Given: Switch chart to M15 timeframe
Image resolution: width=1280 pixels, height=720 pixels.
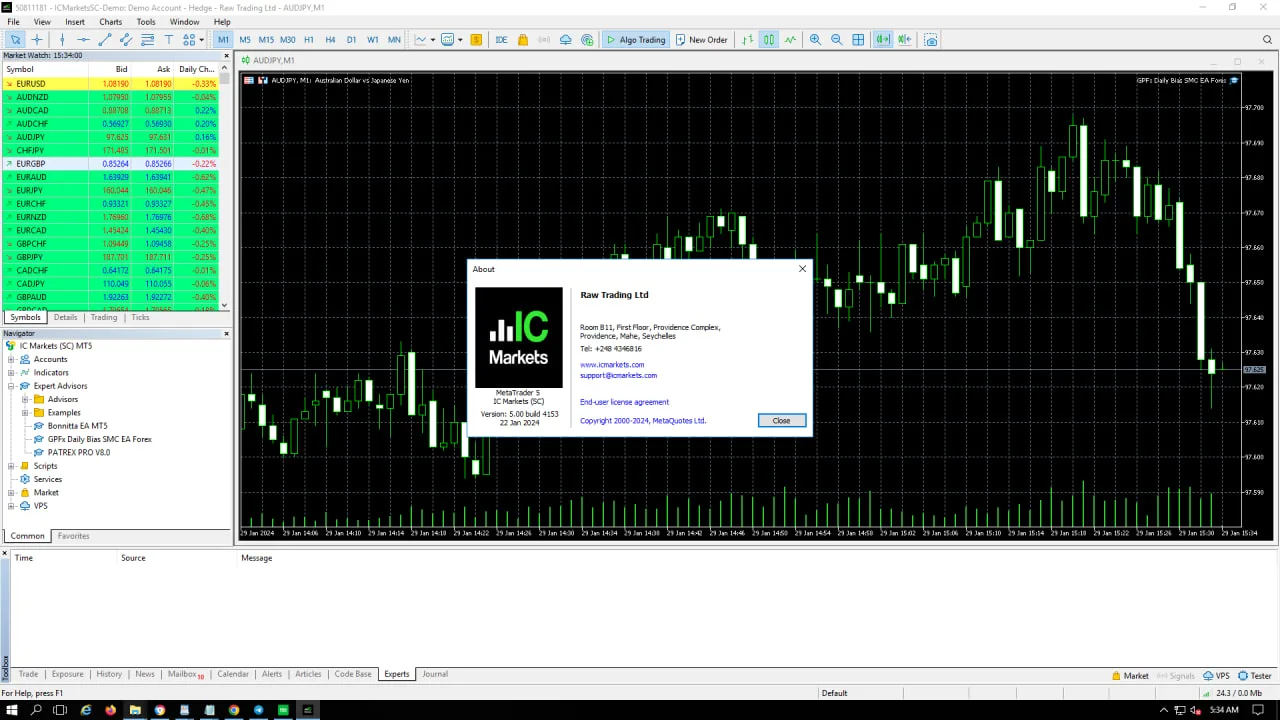Looking at the screenshot, I should (266, 40).
